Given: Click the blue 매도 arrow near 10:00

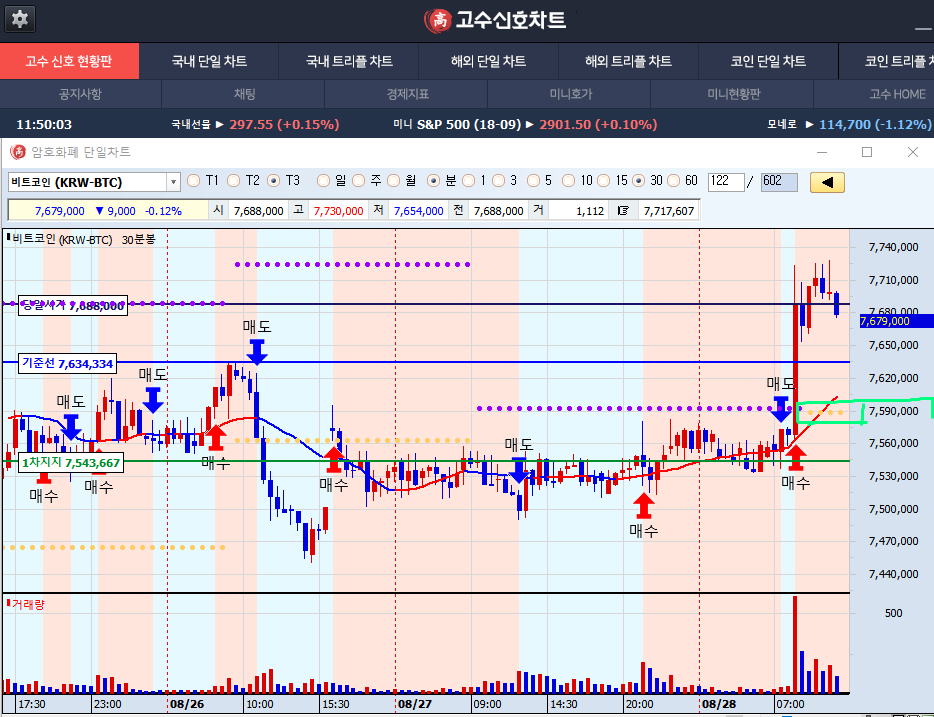Looking at the screenshot, I should coord(257,351).
